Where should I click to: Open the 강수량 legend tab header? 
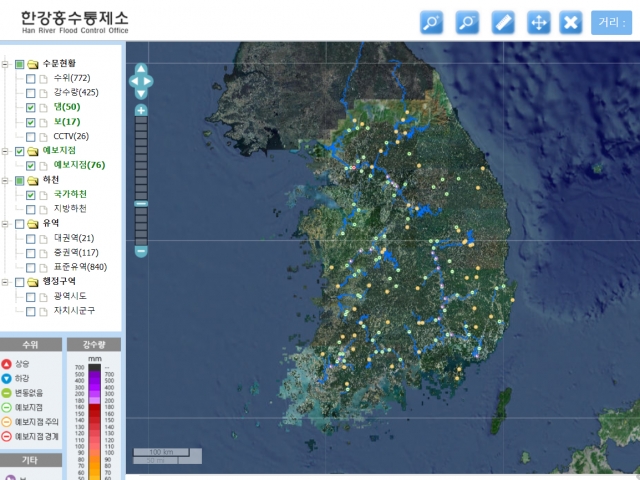click(x=94, y=344)
